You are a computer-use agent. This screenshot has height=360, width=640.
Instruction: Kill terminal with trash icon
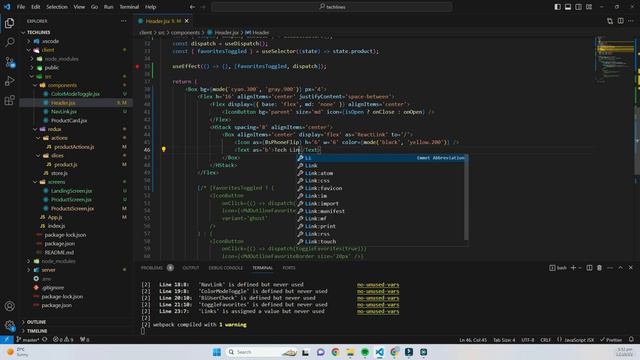tap(599, 268)
